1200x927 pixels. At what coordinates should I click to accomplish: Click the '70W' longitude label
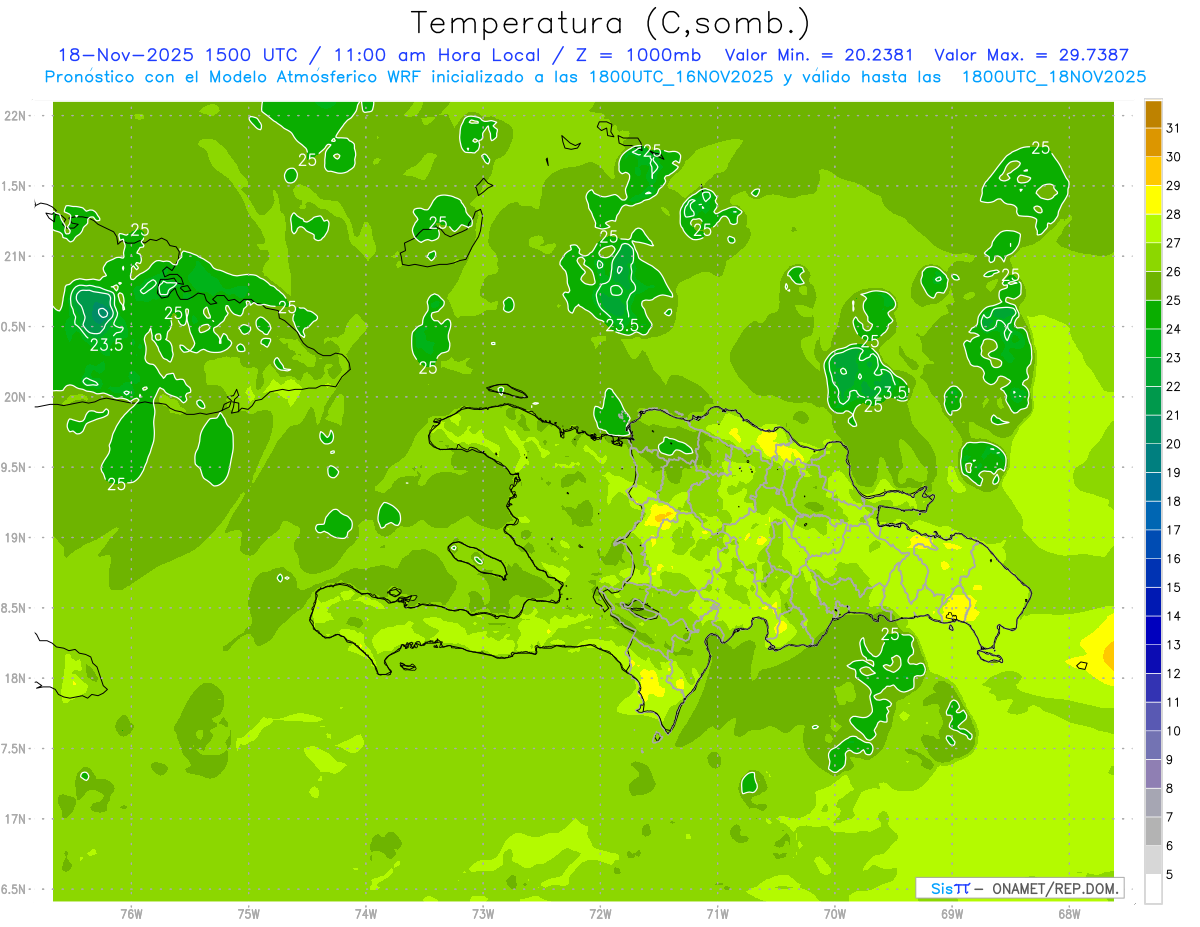(835, 913)
